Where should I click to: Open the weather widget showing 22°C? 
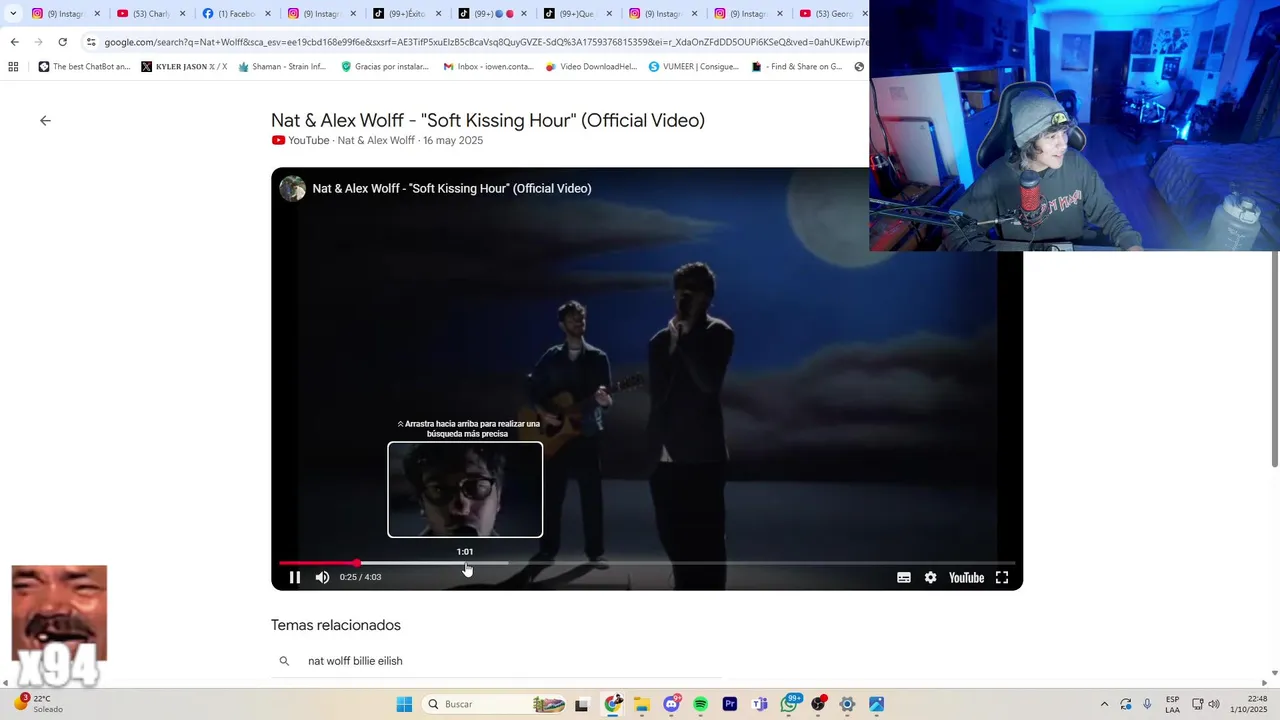pyautogui.click(x=39, y=704)
